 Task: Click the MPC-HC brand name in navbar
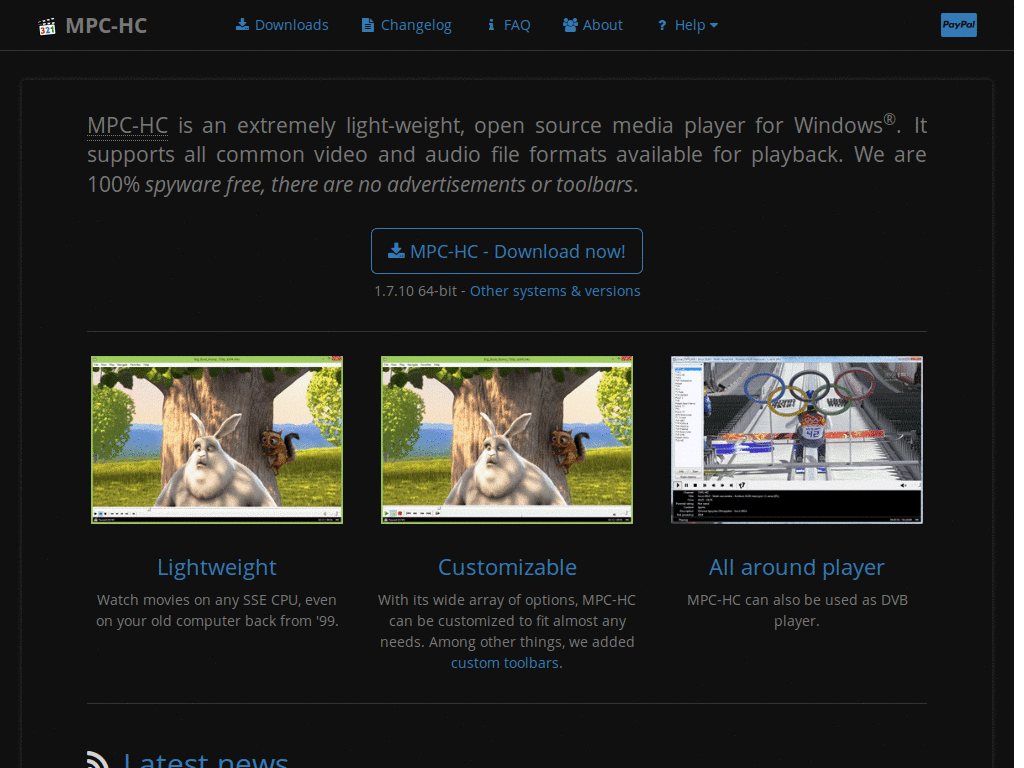tap(106, 26)
